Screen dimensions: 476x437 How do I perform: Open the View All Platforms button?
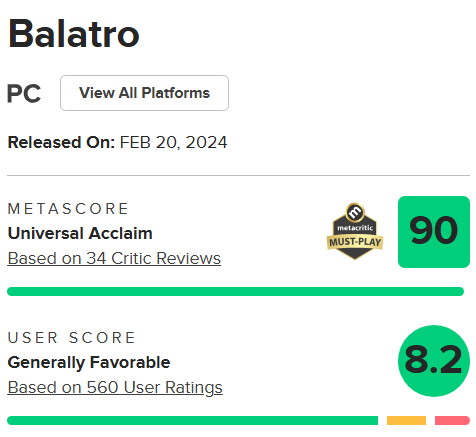pyautogui.click(x=144, y=93)
